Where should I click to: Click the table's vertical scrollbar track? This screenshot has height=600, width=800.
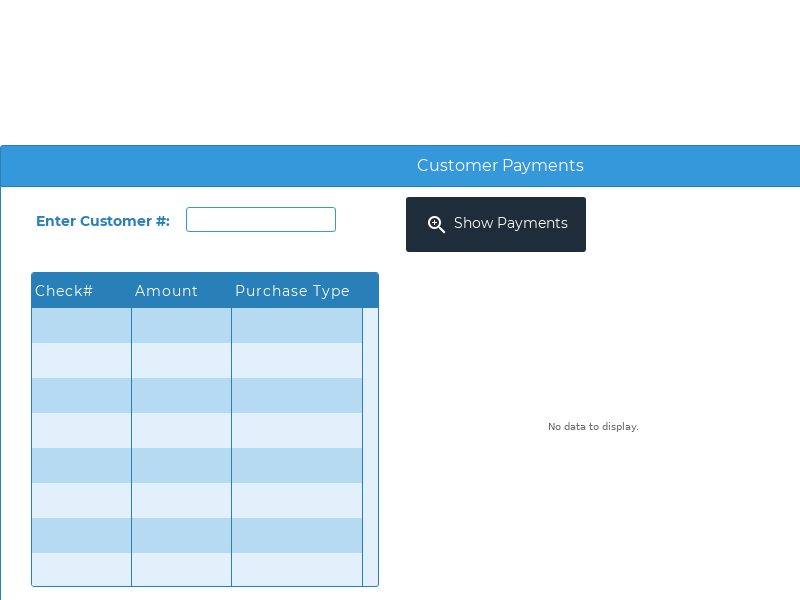(x=370, y=445)
